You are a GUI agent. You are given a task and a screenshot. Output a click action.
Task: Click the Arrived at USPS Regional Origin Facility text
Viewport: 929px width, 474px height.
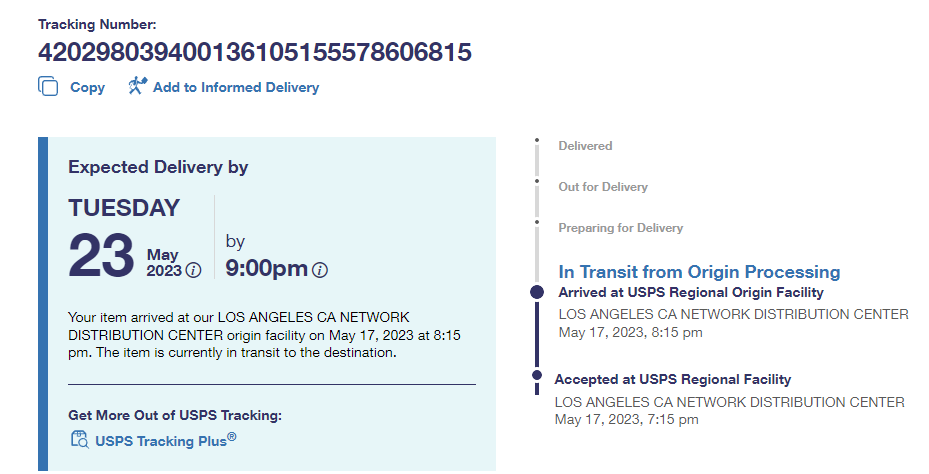click(x=691, y=293)
